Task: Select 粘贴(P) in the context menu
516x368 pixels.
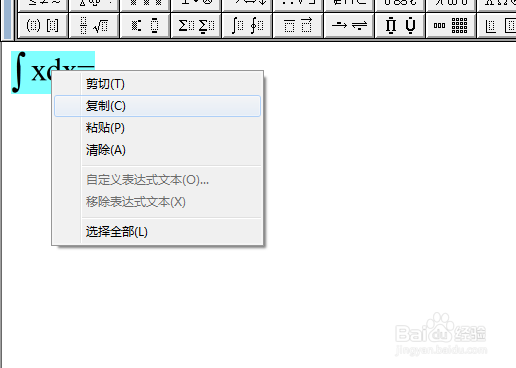Action: [157, 128]
